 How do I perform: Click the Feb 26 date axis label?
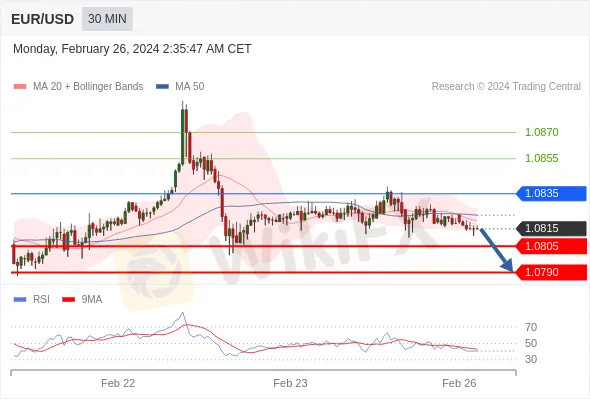(x=459, y=383)
